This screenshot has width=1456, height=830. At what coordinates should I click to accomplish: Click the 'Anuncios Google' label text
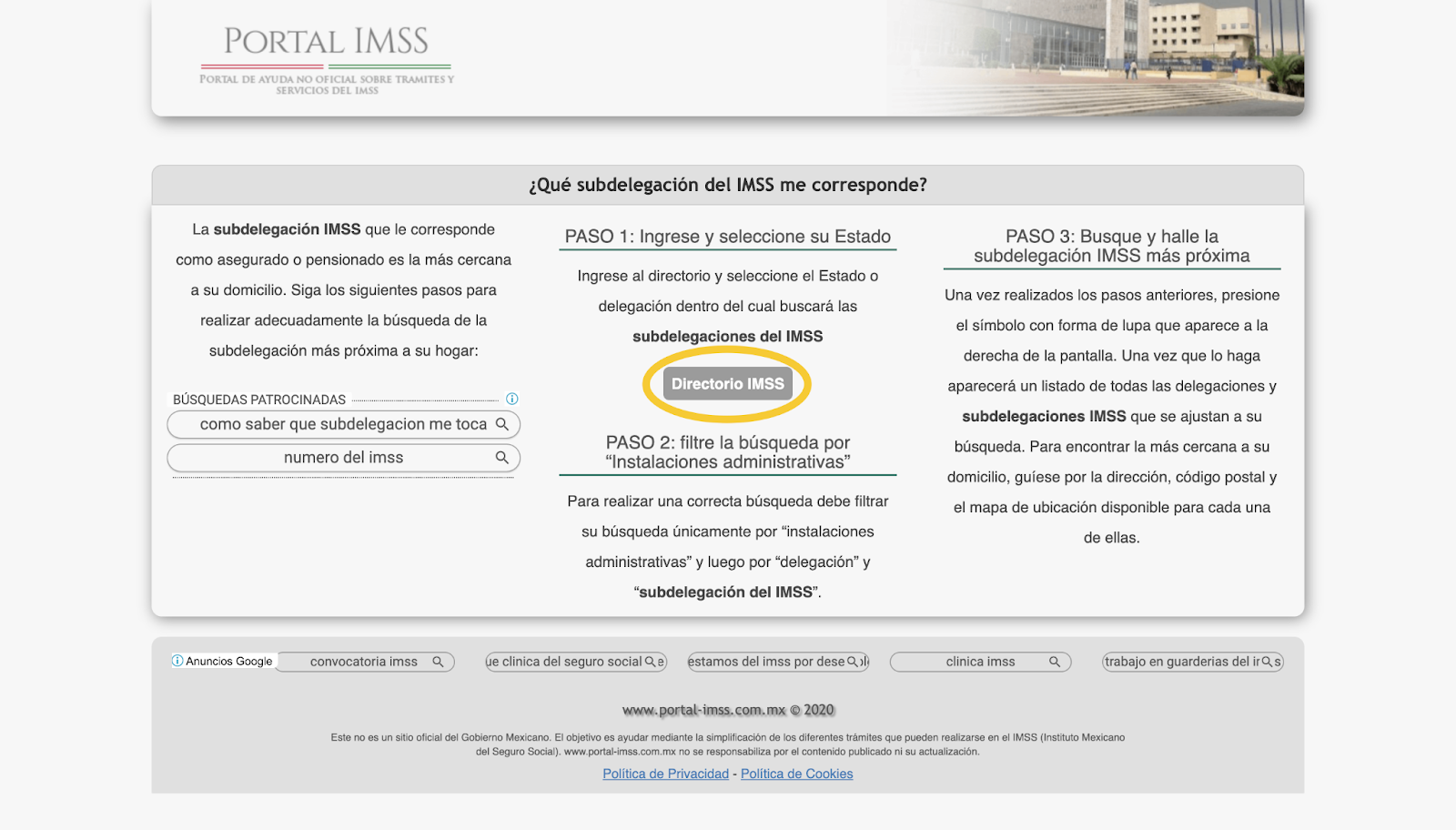pos(229,662)
